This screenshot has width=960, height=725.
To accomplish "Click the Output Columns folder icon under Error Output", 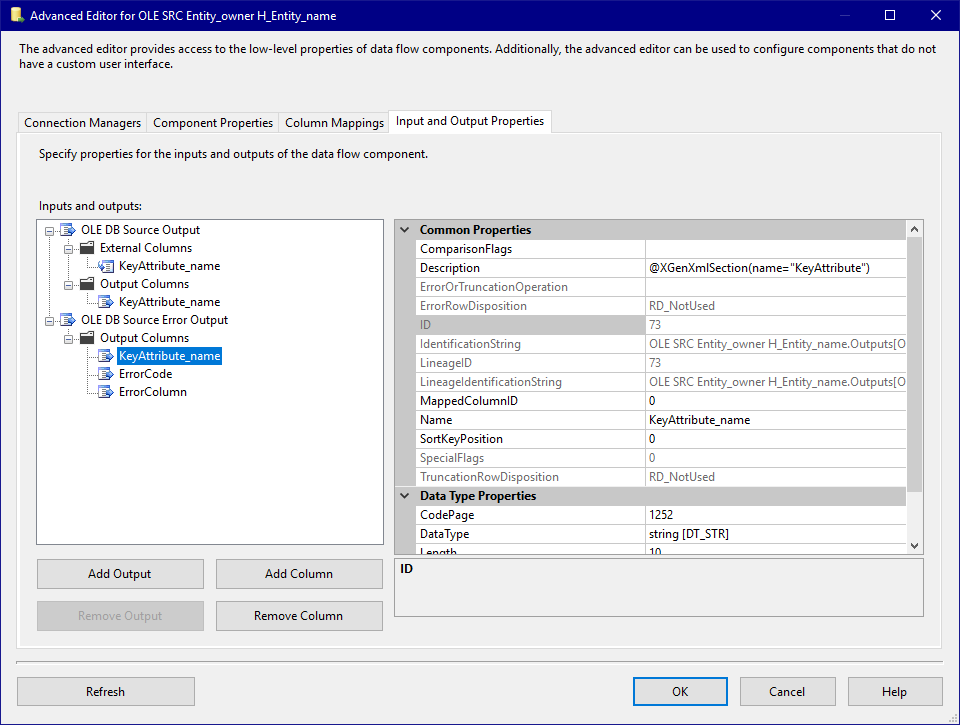I will [x=88, y=338].
